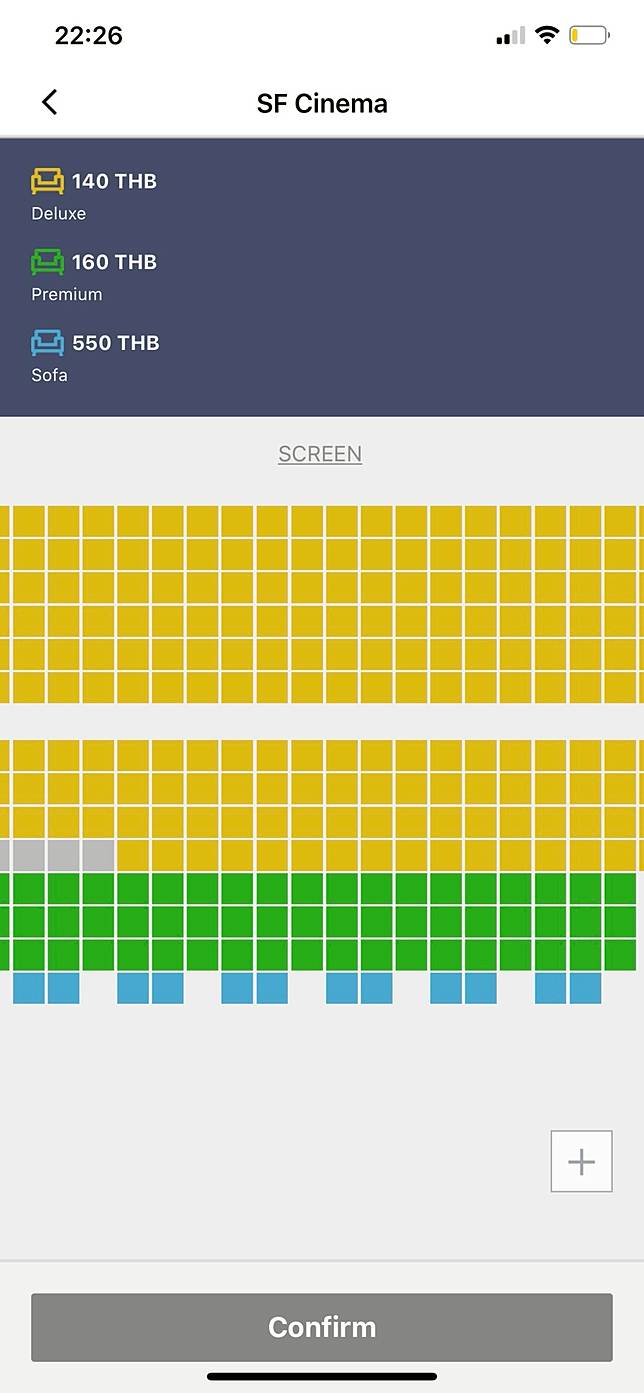Tap the cellular signal bars icon

click(x=510, y=36)
